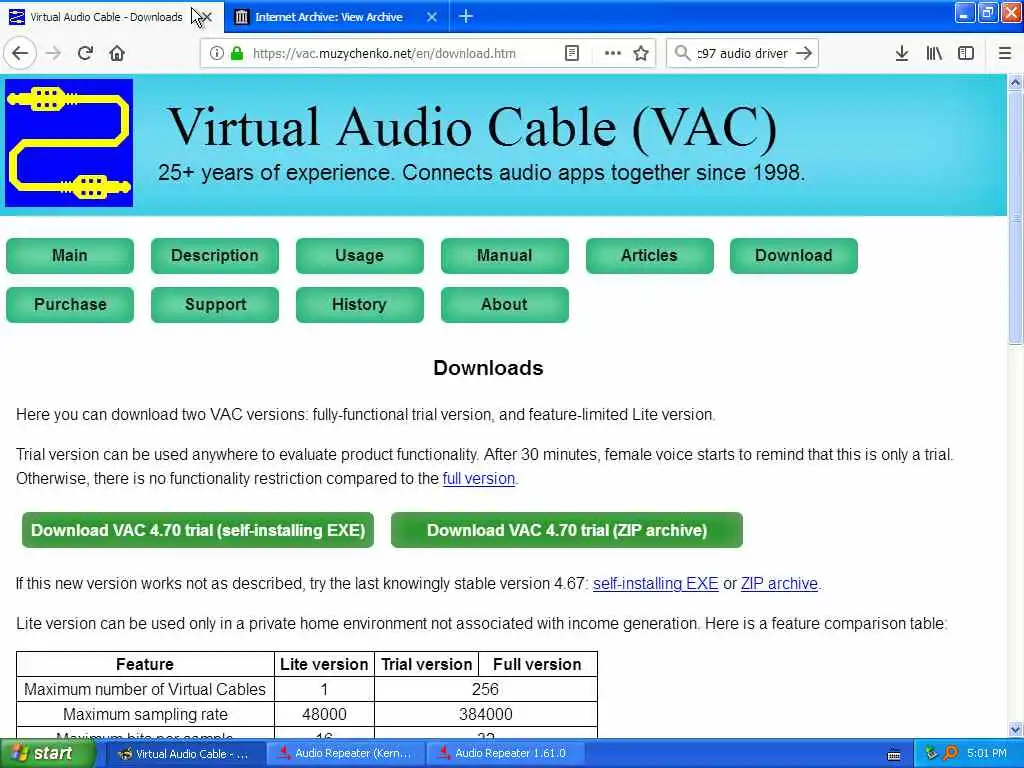Browse the Articles page

coord(650,255)
